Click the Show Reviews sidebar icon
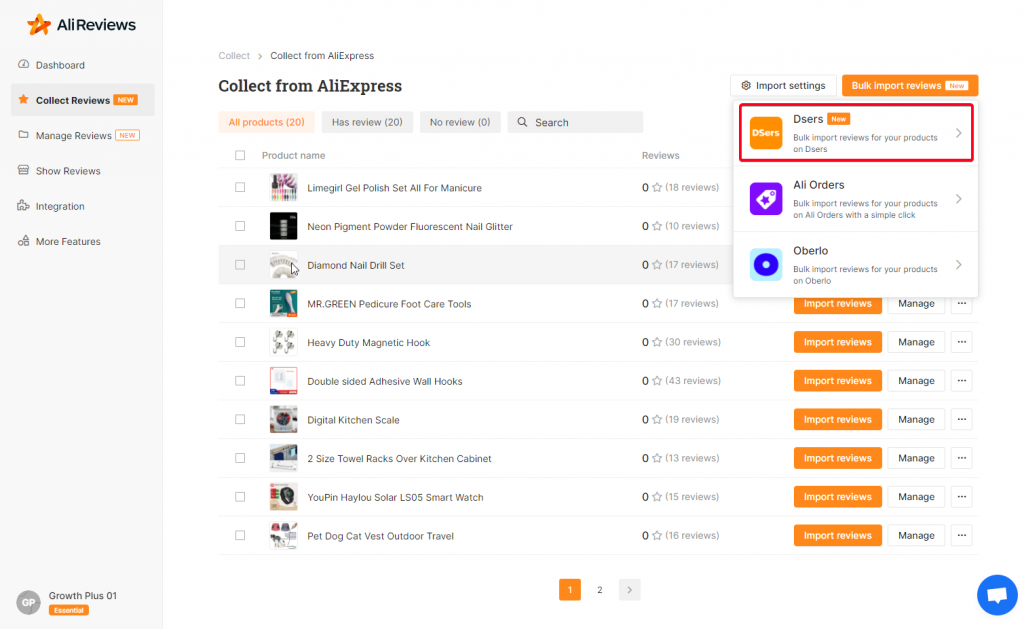 coord(24,170)
